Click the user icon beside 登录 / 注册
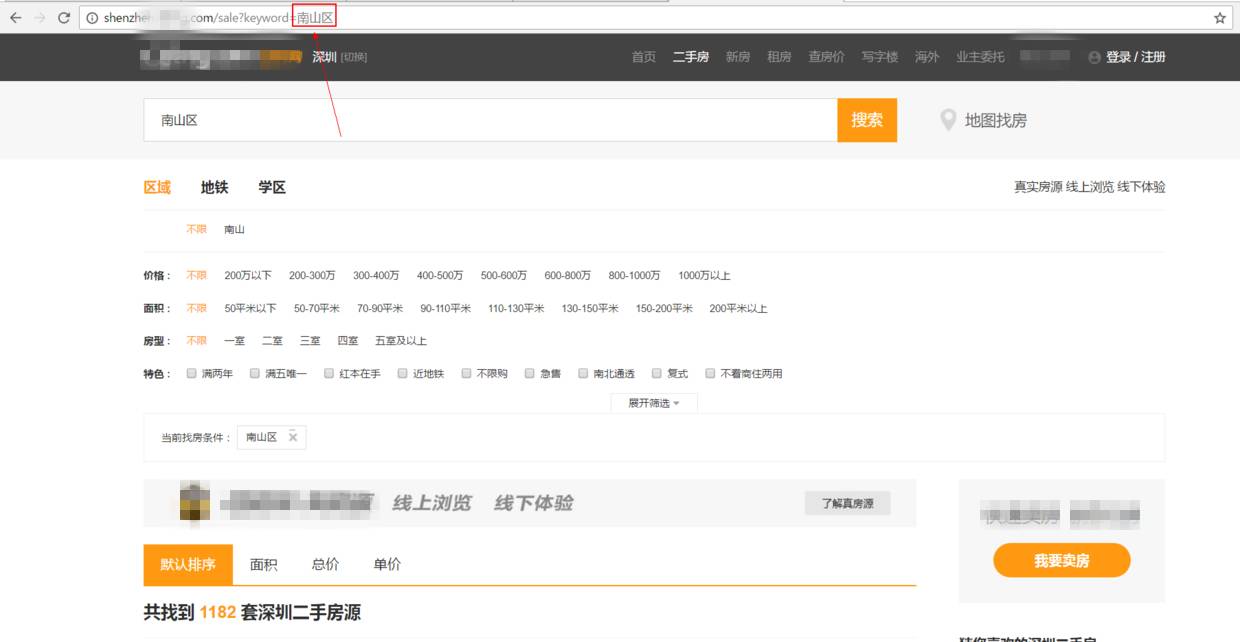Viewport: 1240px width, 642px height. (1094, 58)
